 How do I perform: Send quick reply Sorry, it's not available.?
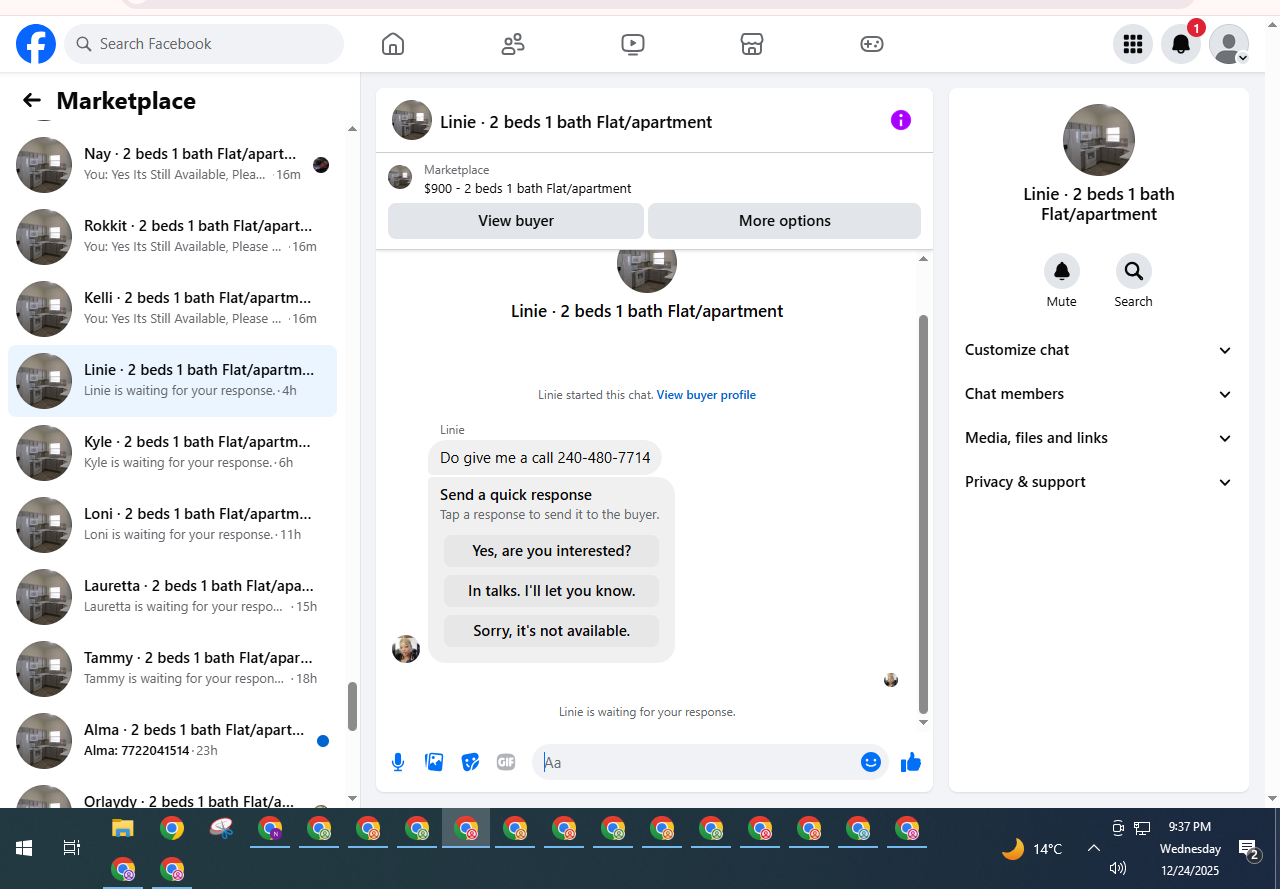552,631
